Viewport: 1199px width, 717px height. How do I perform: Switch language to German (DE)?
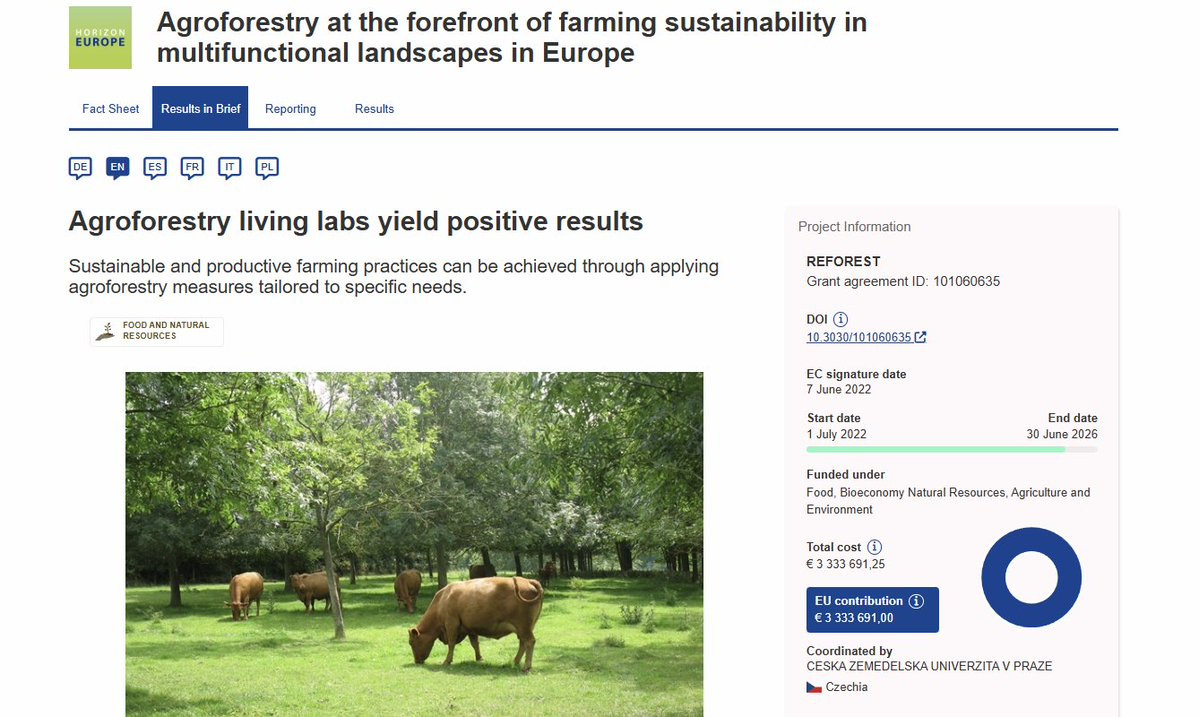click(80, 167)
